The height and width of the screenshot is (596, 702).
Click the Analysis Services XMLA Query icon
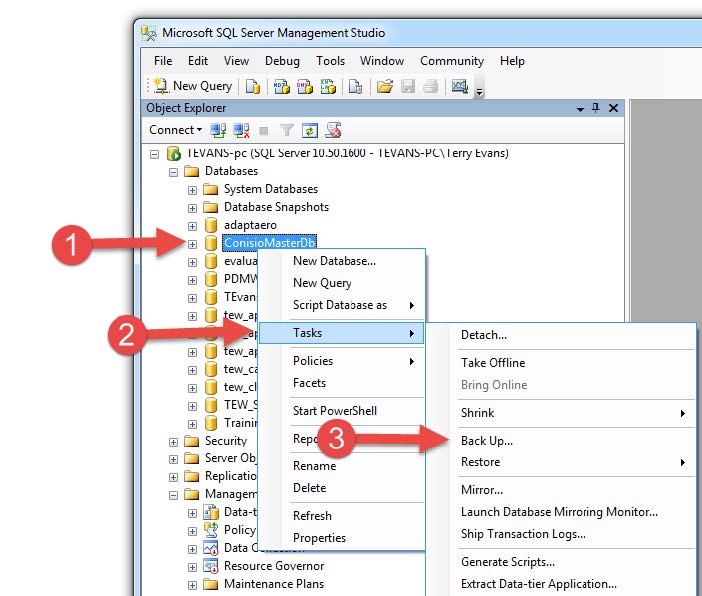pos(328,86)
